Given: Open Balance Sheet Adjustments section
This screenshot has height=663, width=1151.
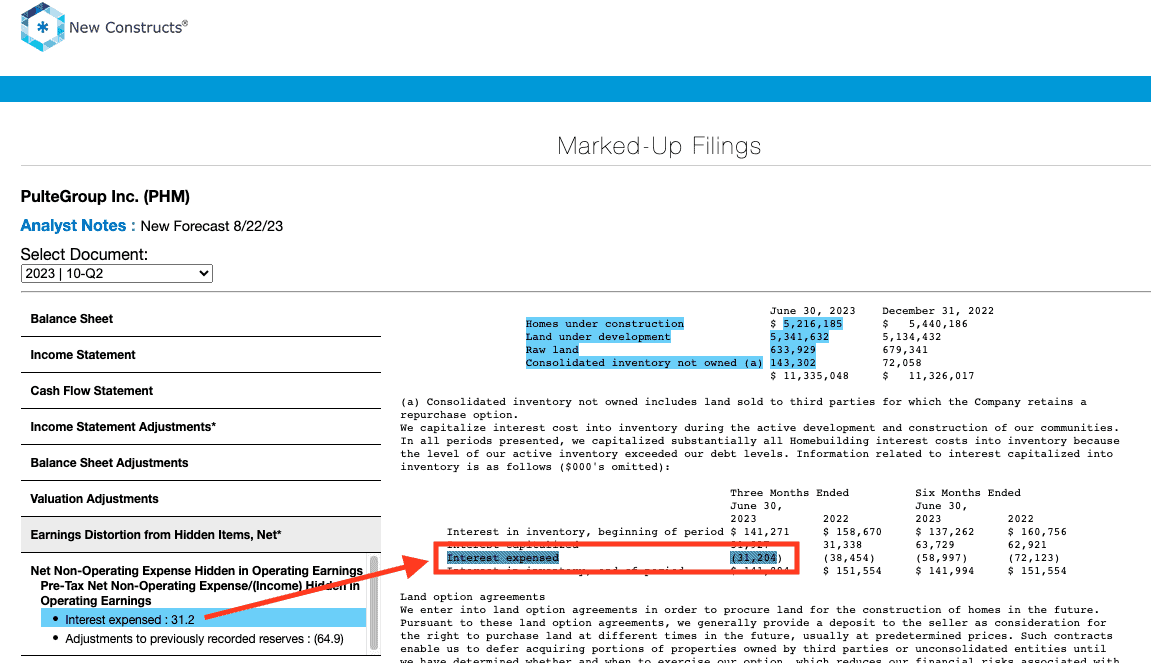Looking at the screenshot, I should pyautogui.click(x=200, y=463).
